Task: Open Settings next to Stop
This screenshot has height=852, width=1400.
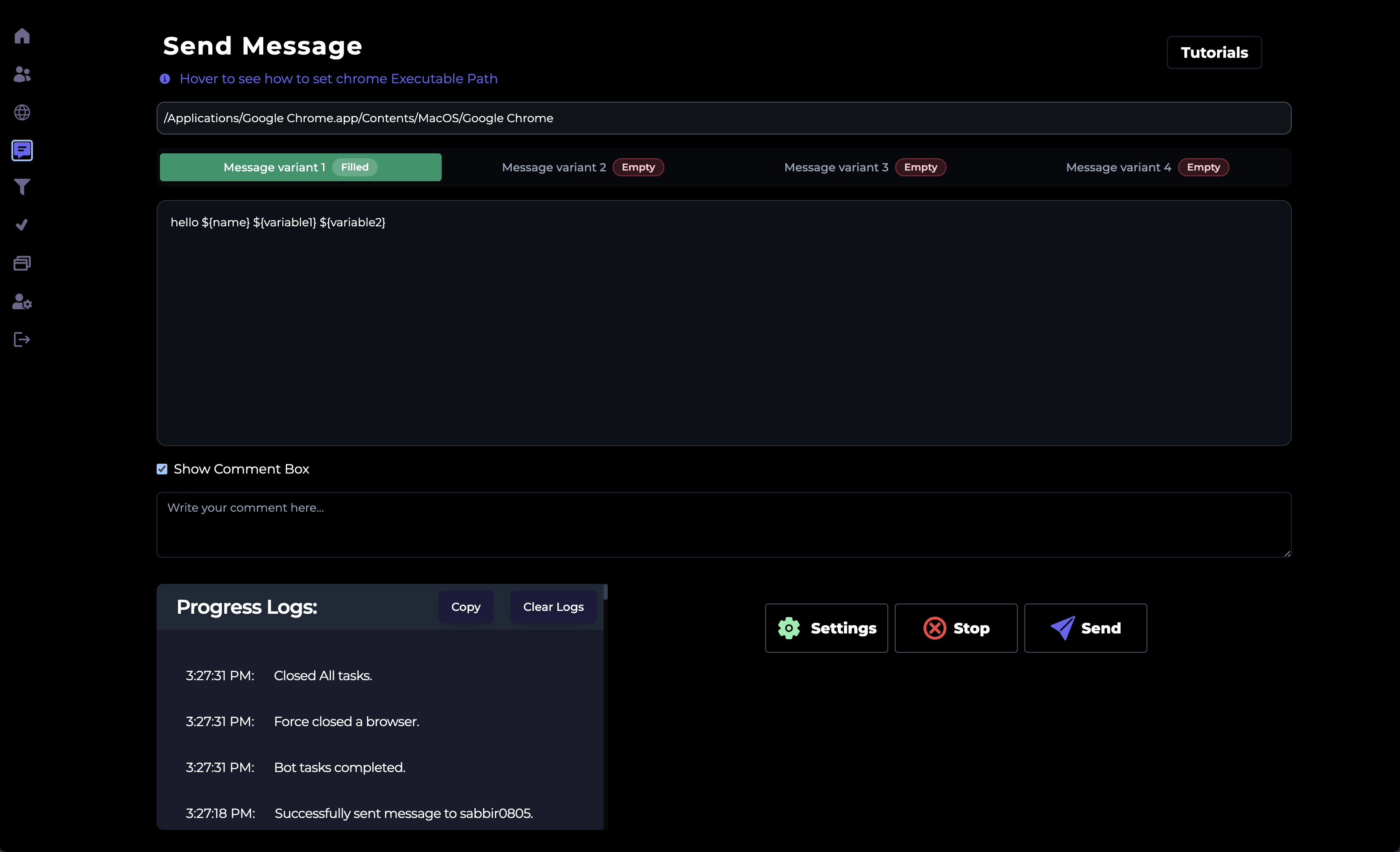Action: click(x=826, y=628)
